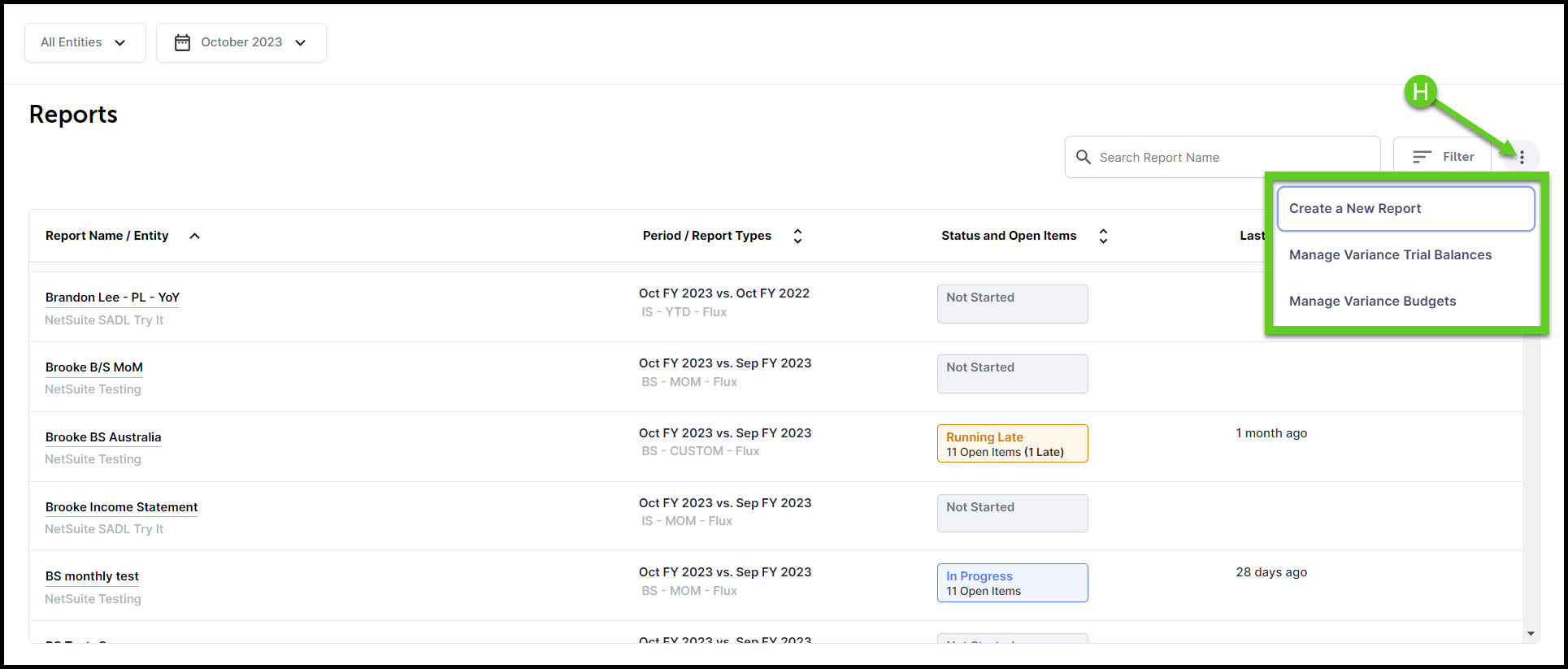Open the Brooke Income Statement report
Viewport: 1568px width, 669px height.
[x=121, y=507]
